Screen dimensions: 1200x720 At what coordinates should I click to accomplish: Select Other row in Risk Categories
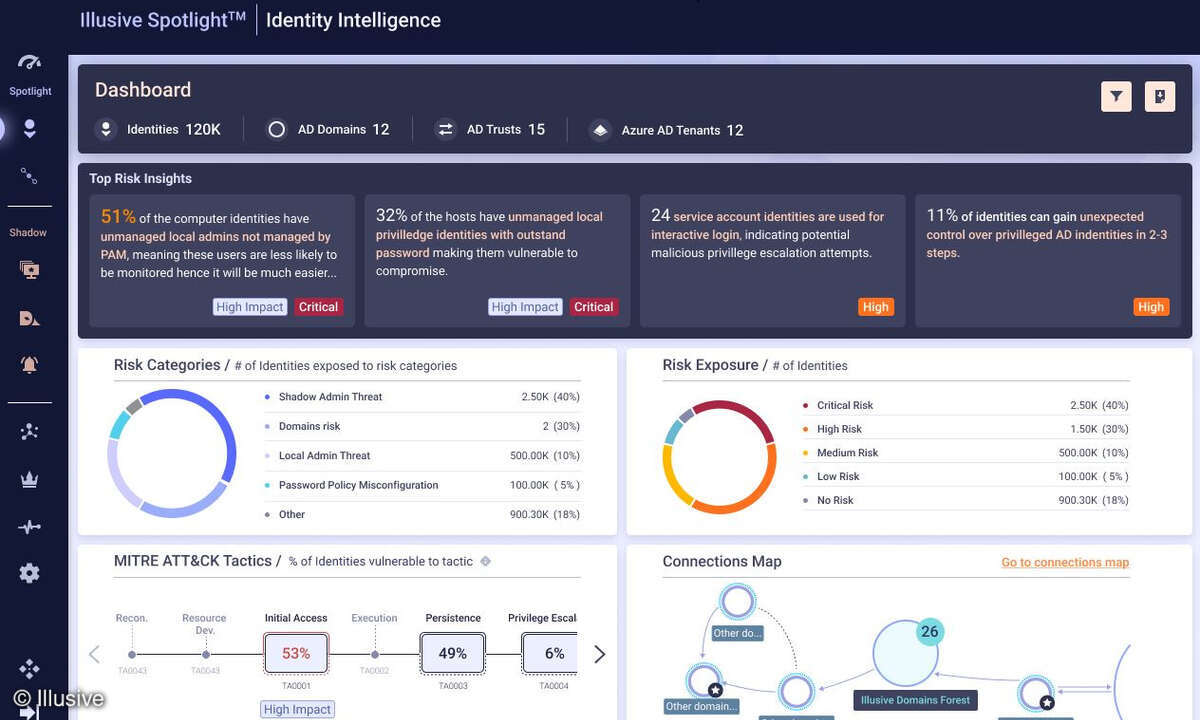422,515
